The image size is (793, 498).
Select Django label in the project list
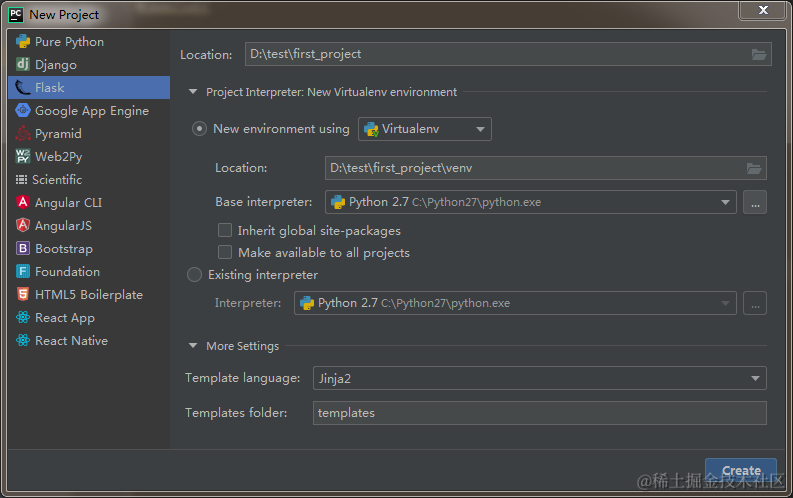tap(56, 65)
